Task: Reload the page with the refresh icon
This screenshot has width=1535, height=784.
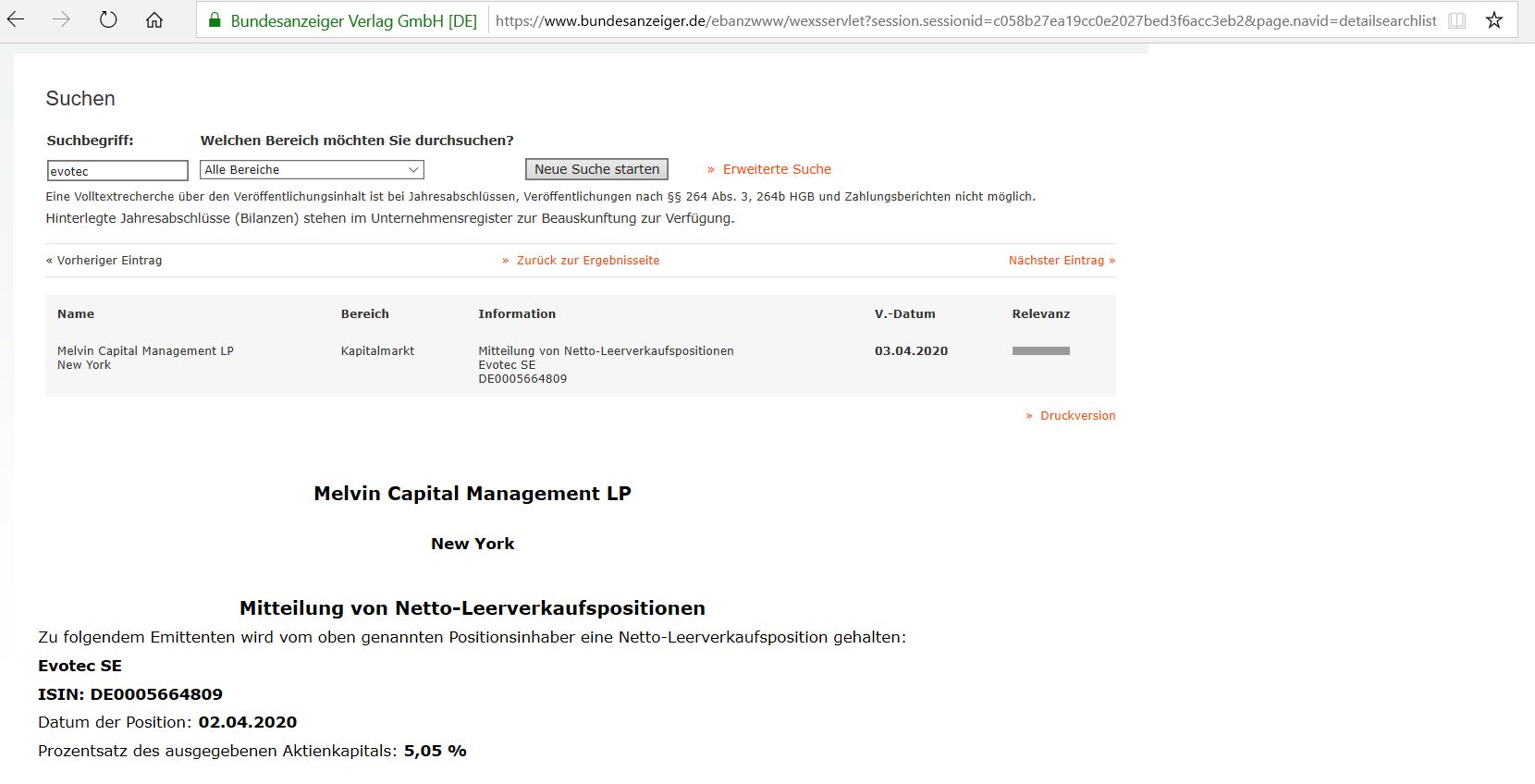Action: (108, 19)
